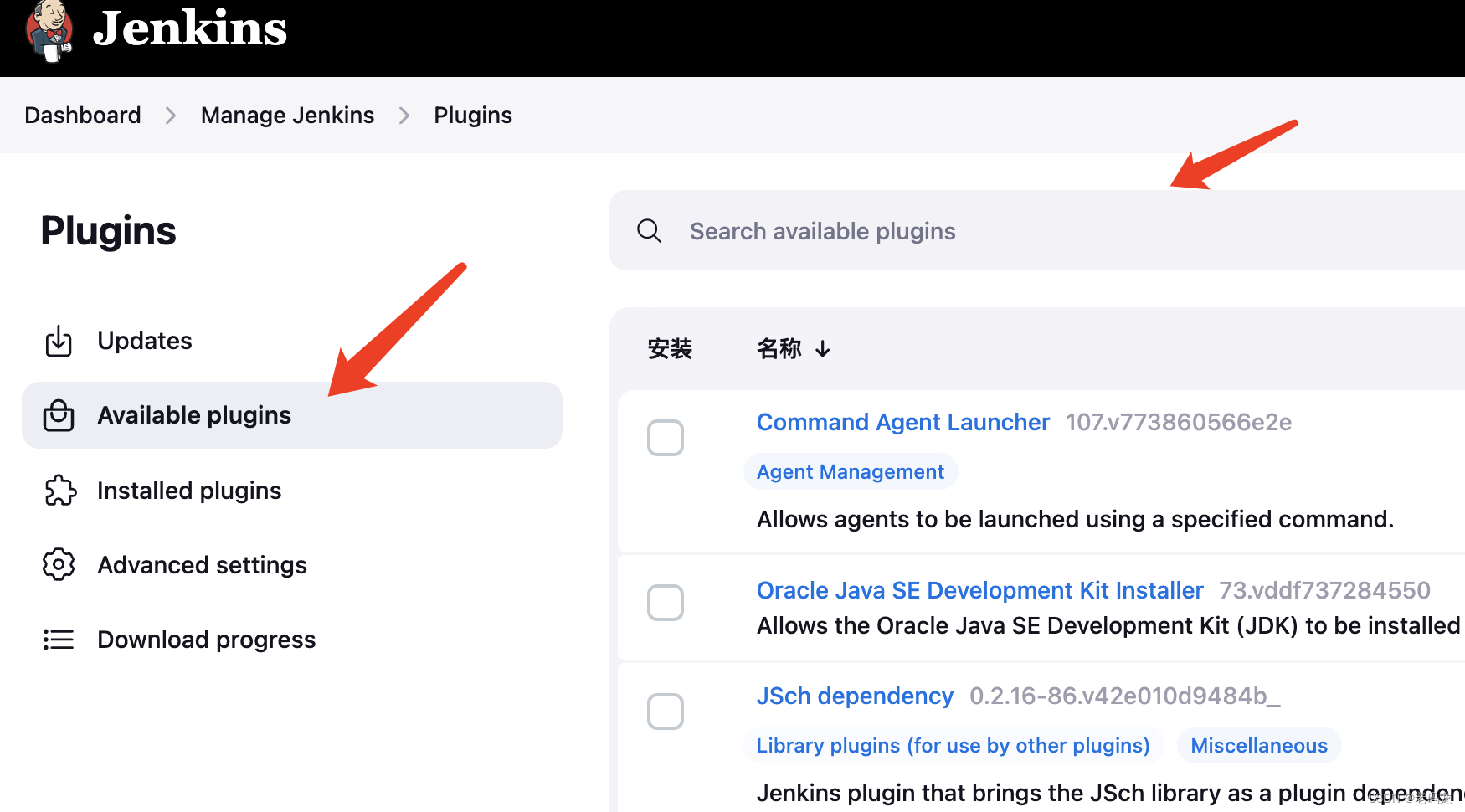Open Manage Jenkins breadcrumb
Viewport: 1465px width, 812px height.
coord(287,116)
